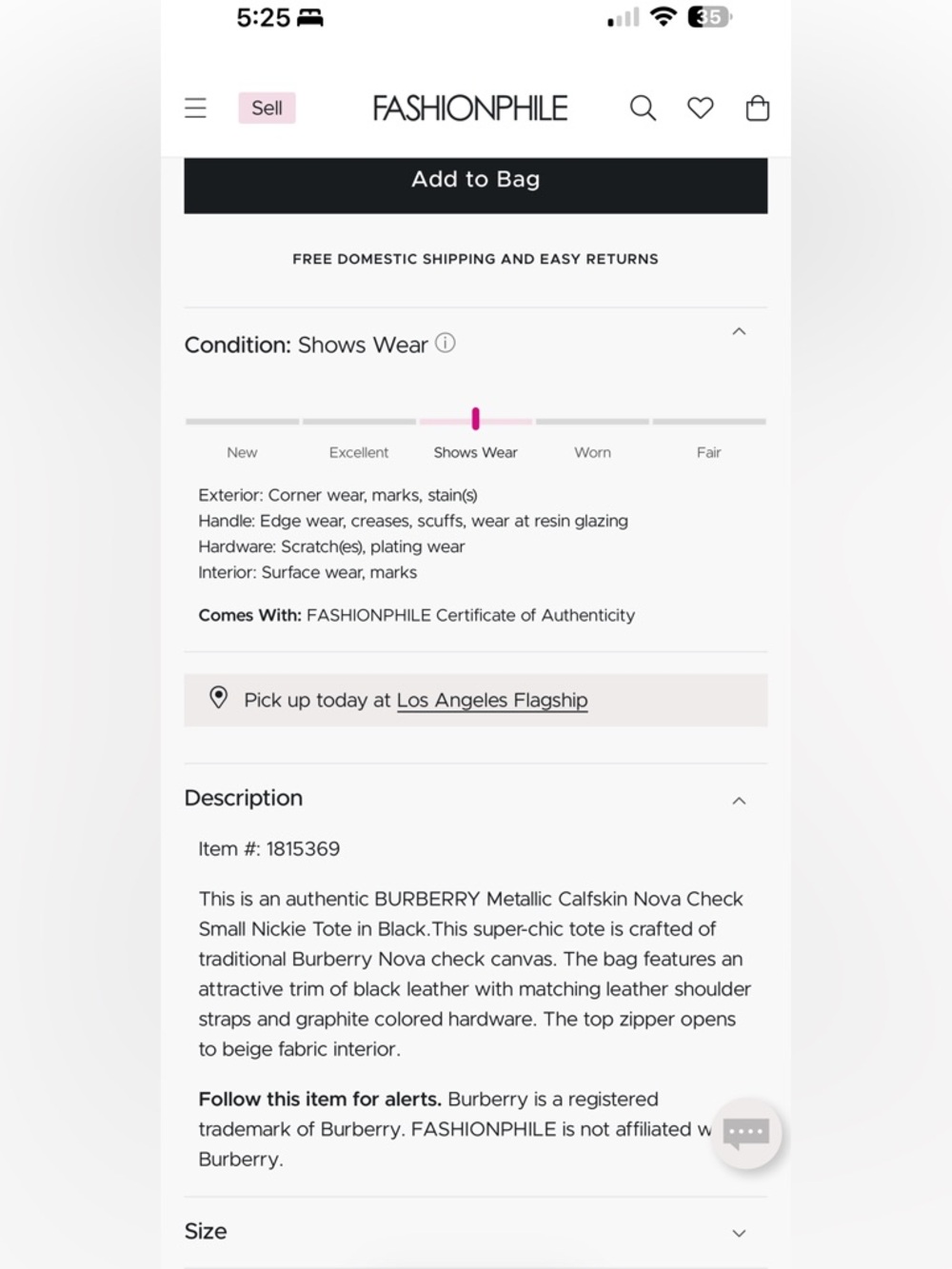Select the Worn condition label
Image resolution: width=952 pixels, height=1269 pixels.
[x=592, y=453]
